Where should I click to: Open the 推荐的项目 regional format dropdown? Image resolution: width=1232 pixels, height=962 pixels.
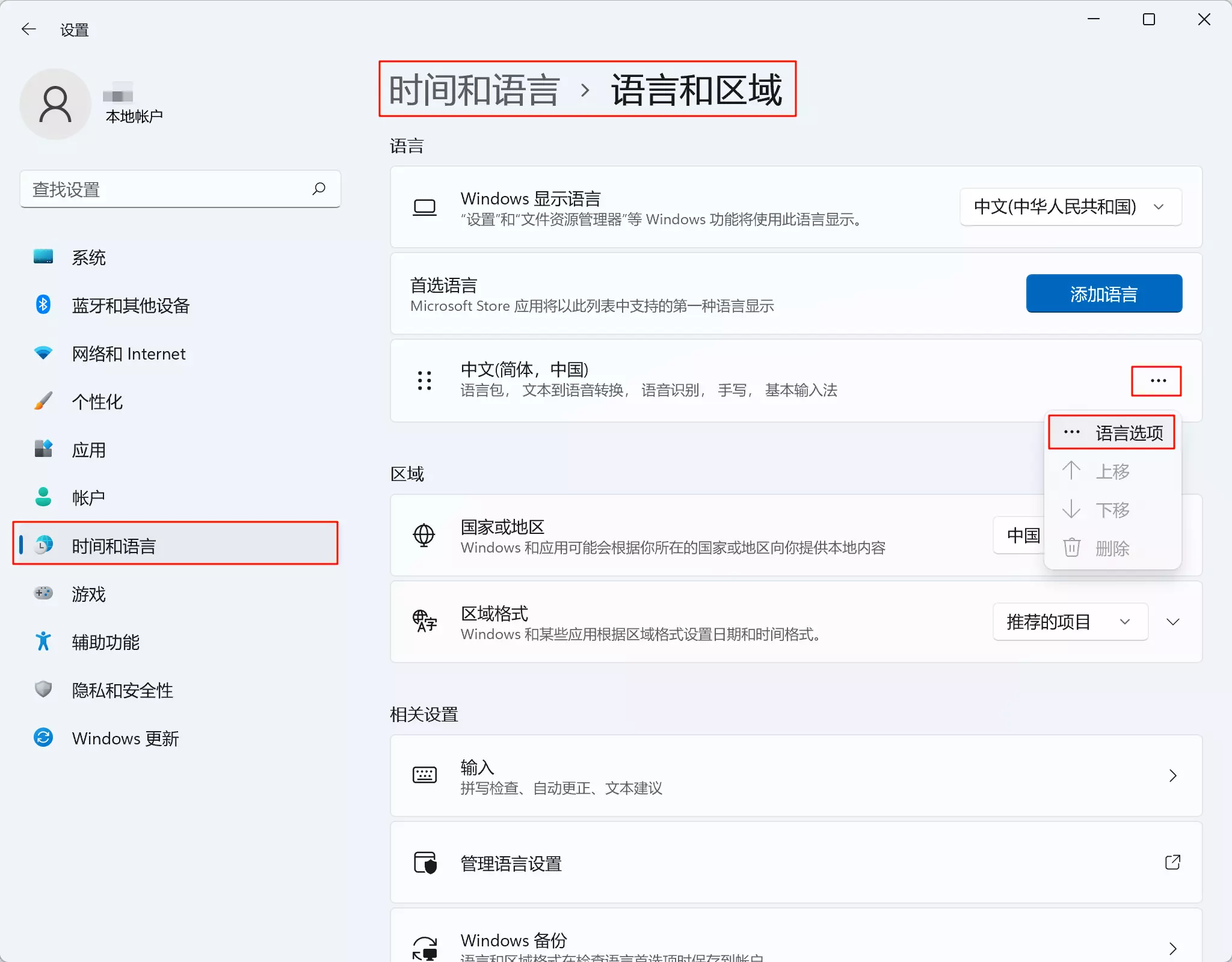pyautogui.click(x=1069, y=622)
